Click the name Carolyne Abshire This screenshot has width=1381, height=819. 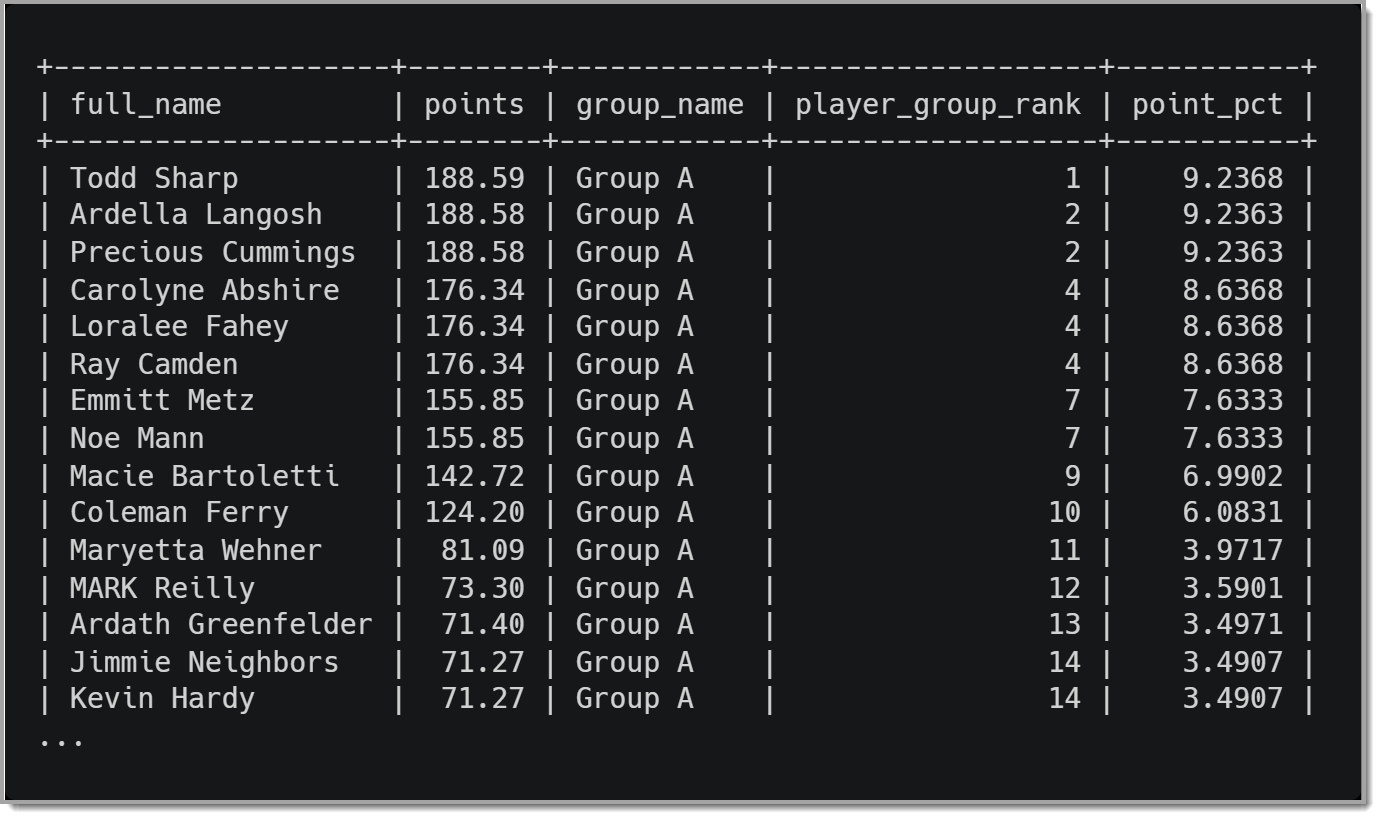click(205, 290)
